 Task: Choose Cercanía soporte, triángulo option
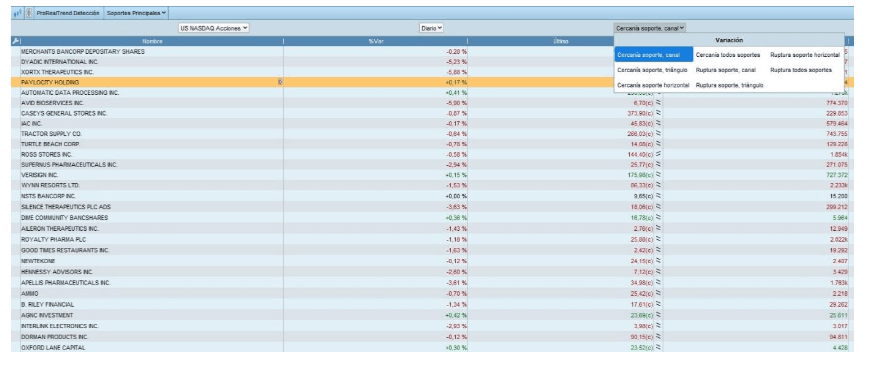click(652, 70)
